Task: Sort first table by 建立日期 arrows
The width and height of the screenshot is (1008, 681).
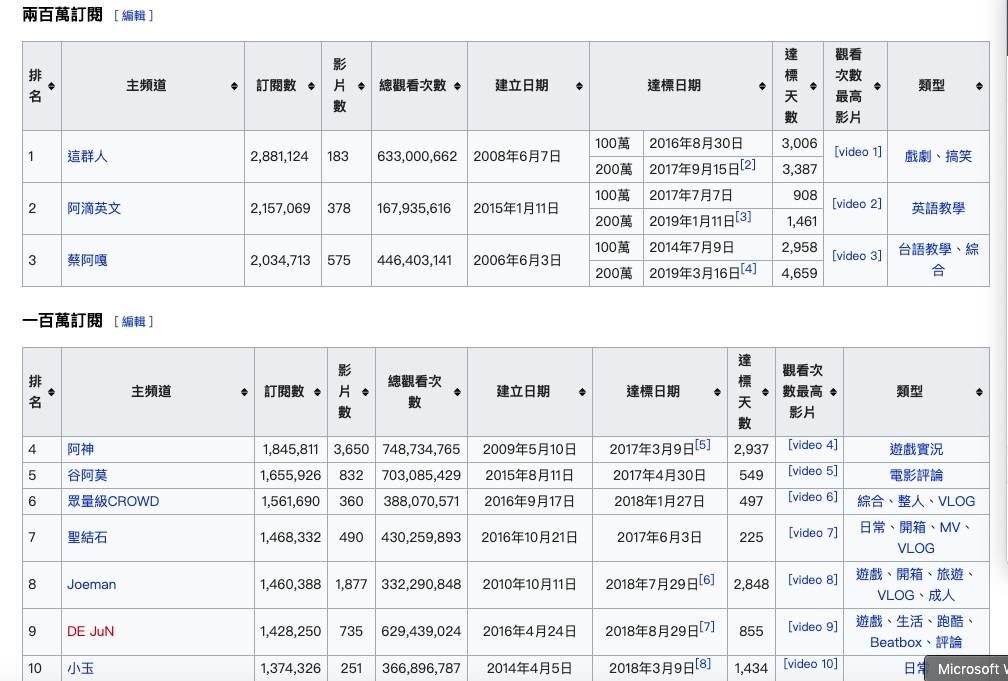Action: (579, 86)
